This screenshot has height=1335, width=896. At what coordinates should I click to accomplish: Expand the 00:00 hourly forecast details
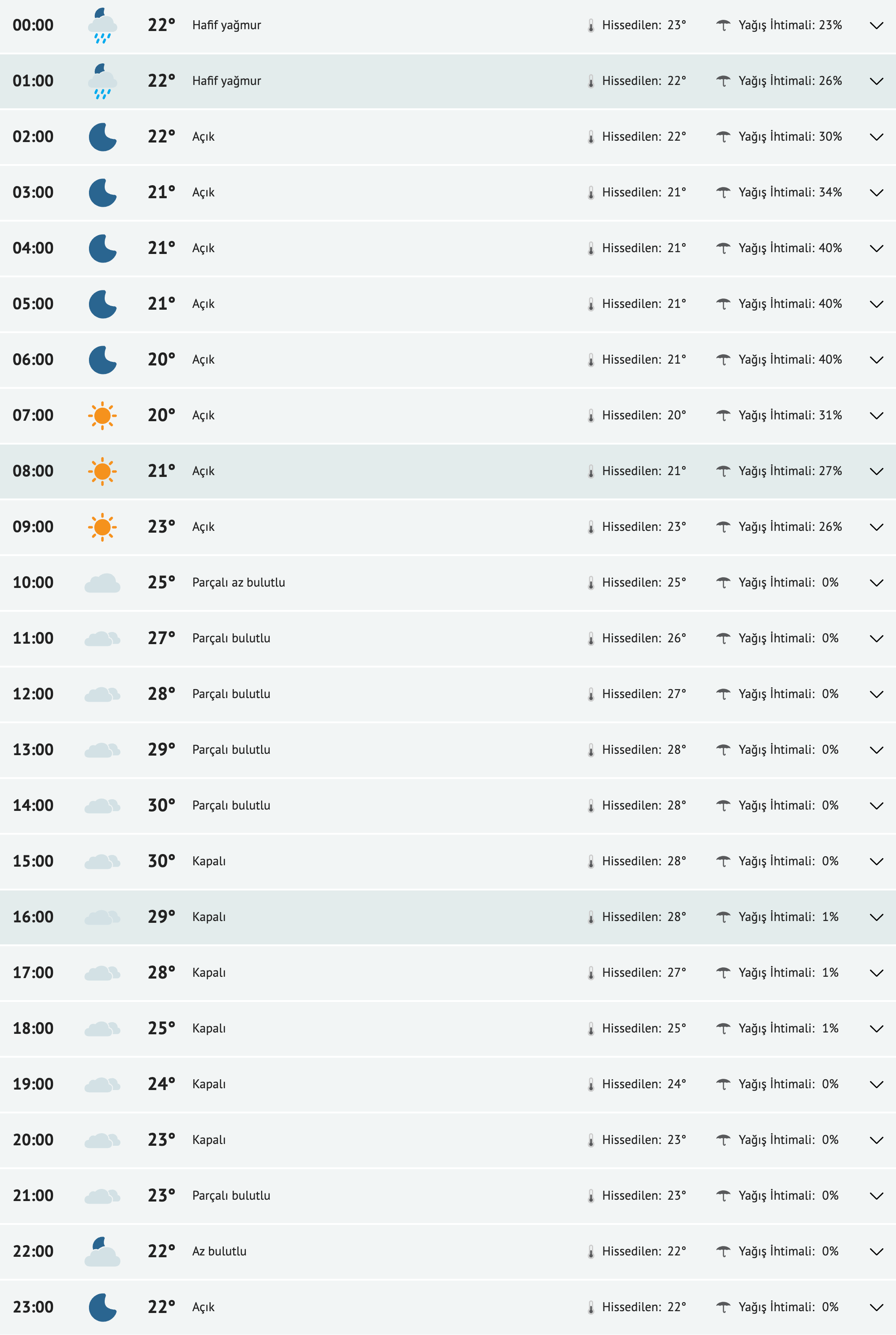[x=876, y=26]
